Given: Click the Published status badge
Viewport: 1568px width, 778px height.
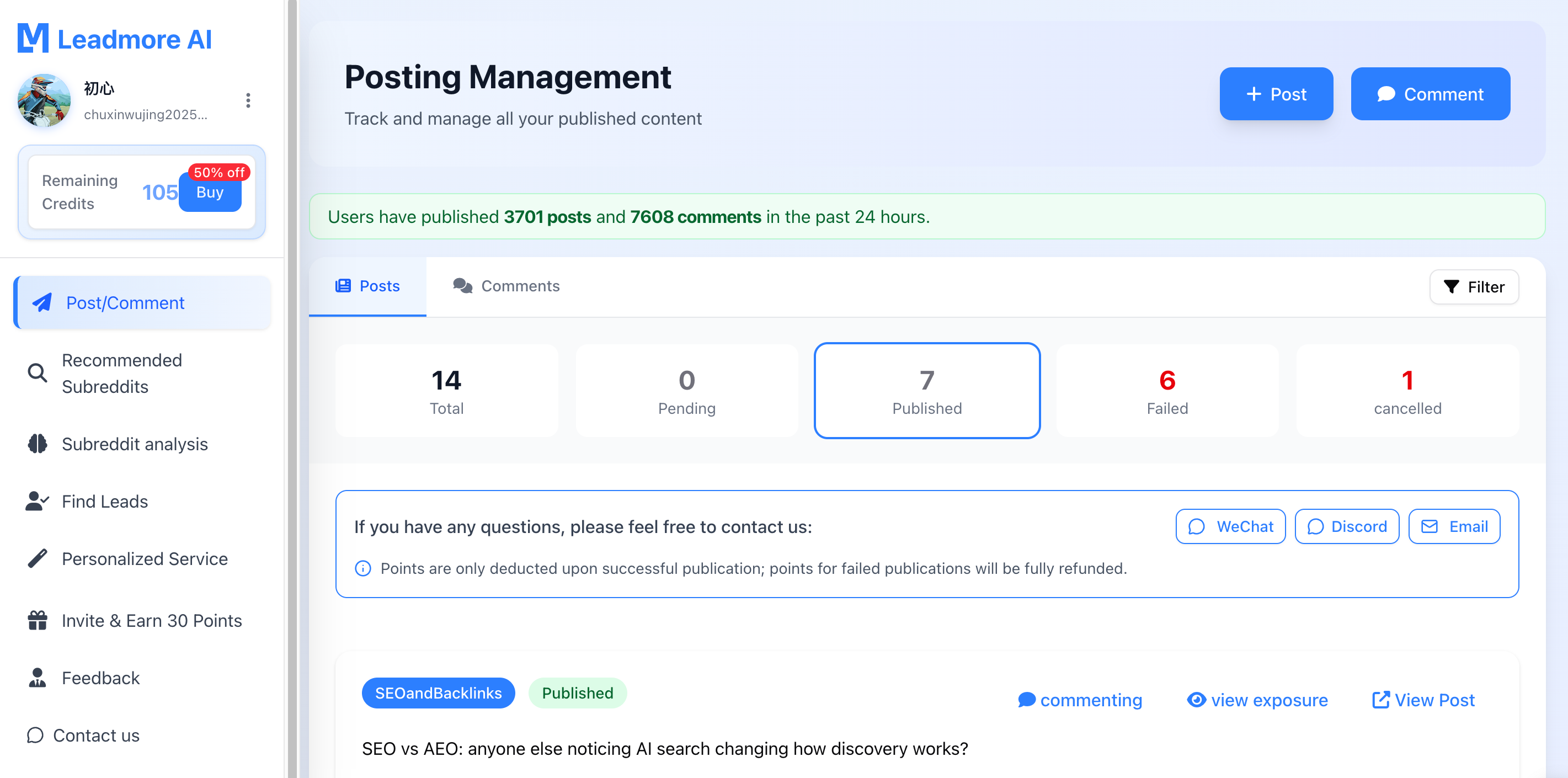Looking at the screenshot, I should tap(578, 693).
